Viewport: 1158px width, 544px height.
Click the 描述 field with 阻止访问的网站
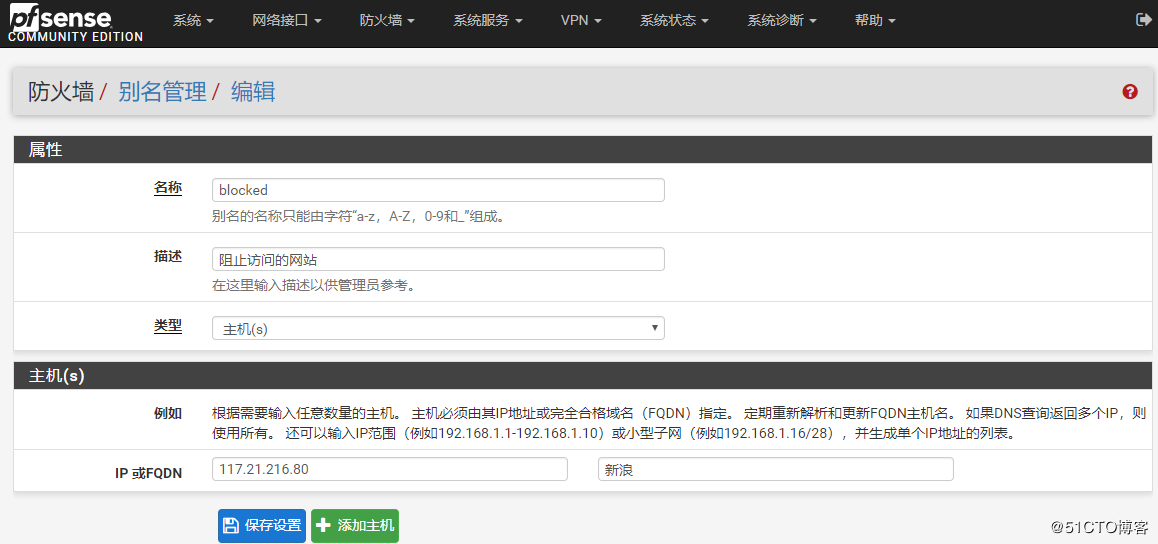(x=438, y=259)
